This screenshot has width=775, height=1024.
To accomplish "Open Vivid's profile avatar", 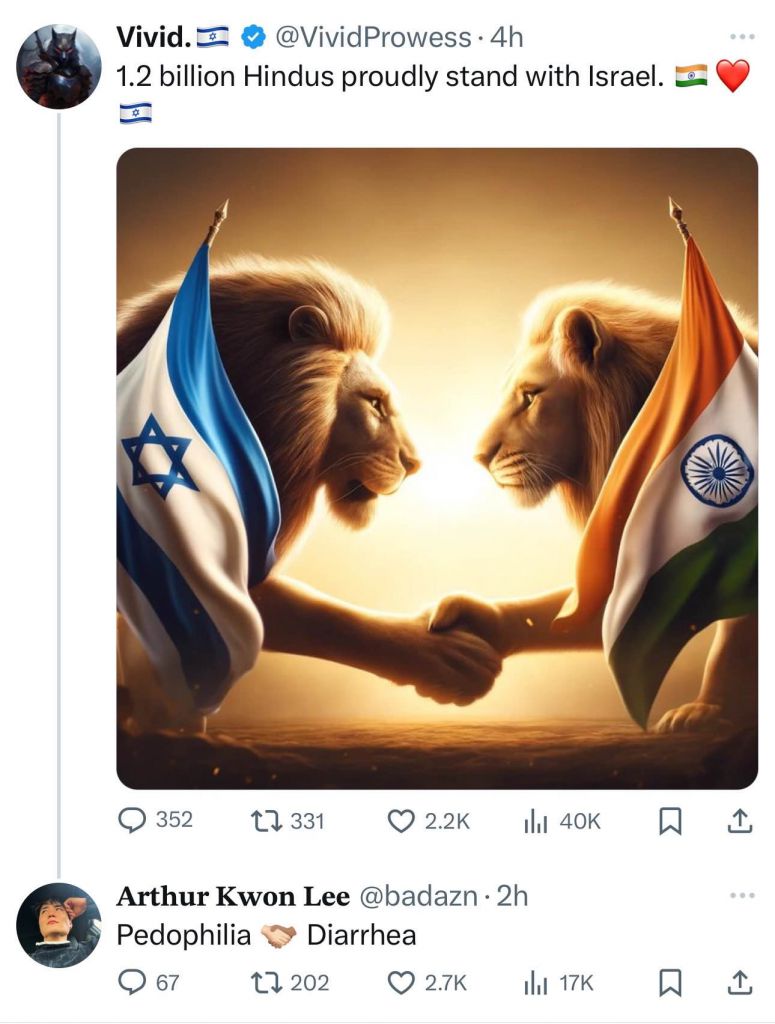I will pos(59,67).
